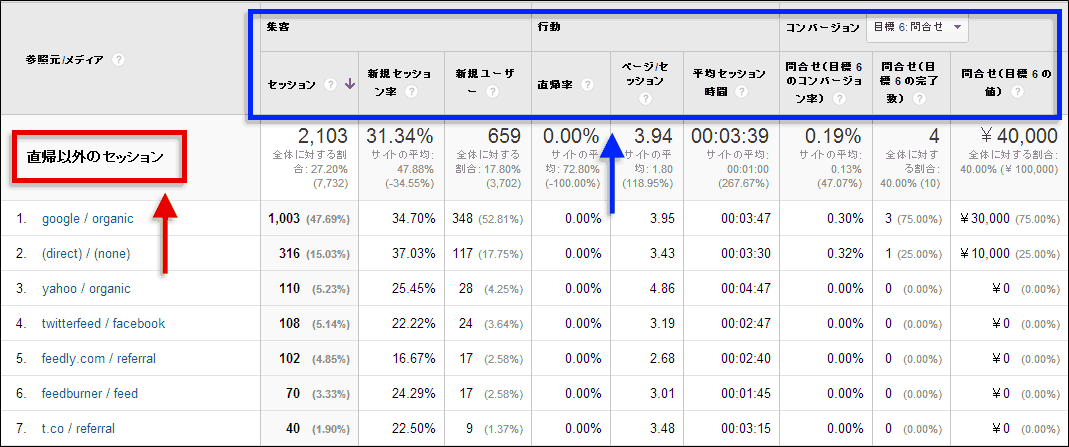Click the sort arrow beside セッション
The height and width of the screenshot is (447, 1069).
coord(349,85)
